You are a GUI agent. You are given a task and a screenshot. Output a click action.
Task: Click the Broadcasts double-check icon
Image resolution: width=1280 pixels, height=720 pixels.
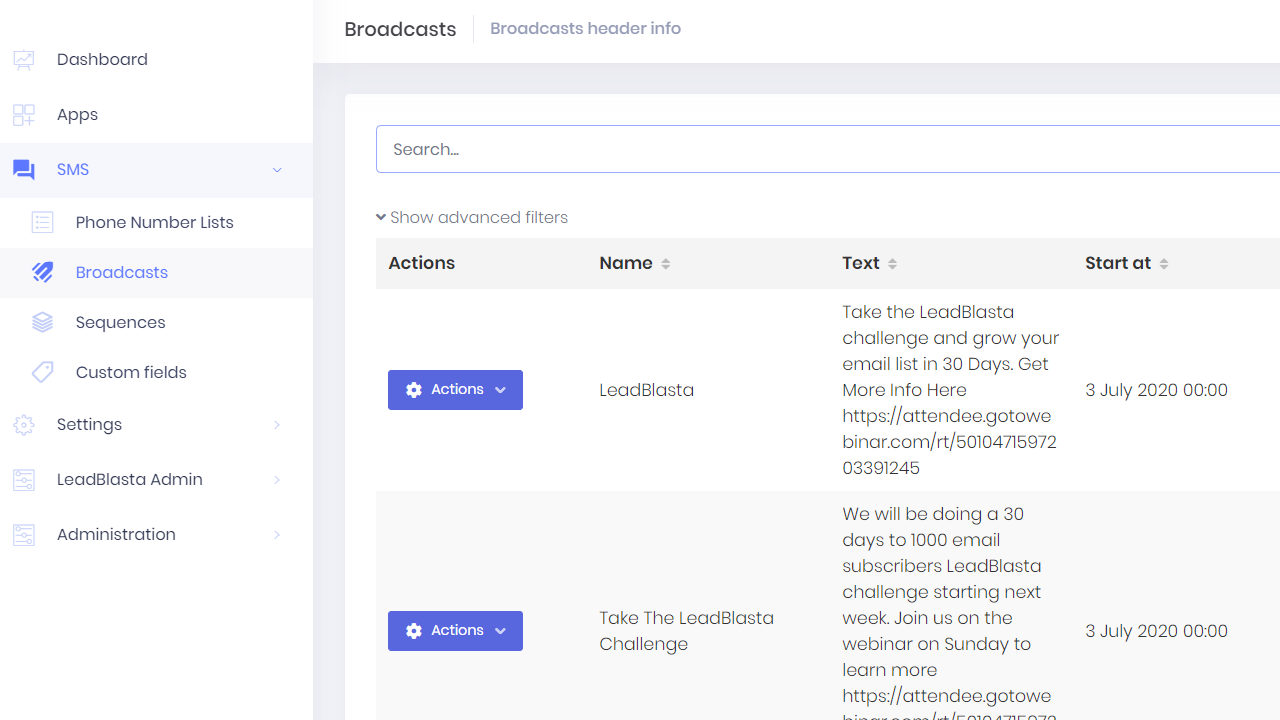coord(42,273)
